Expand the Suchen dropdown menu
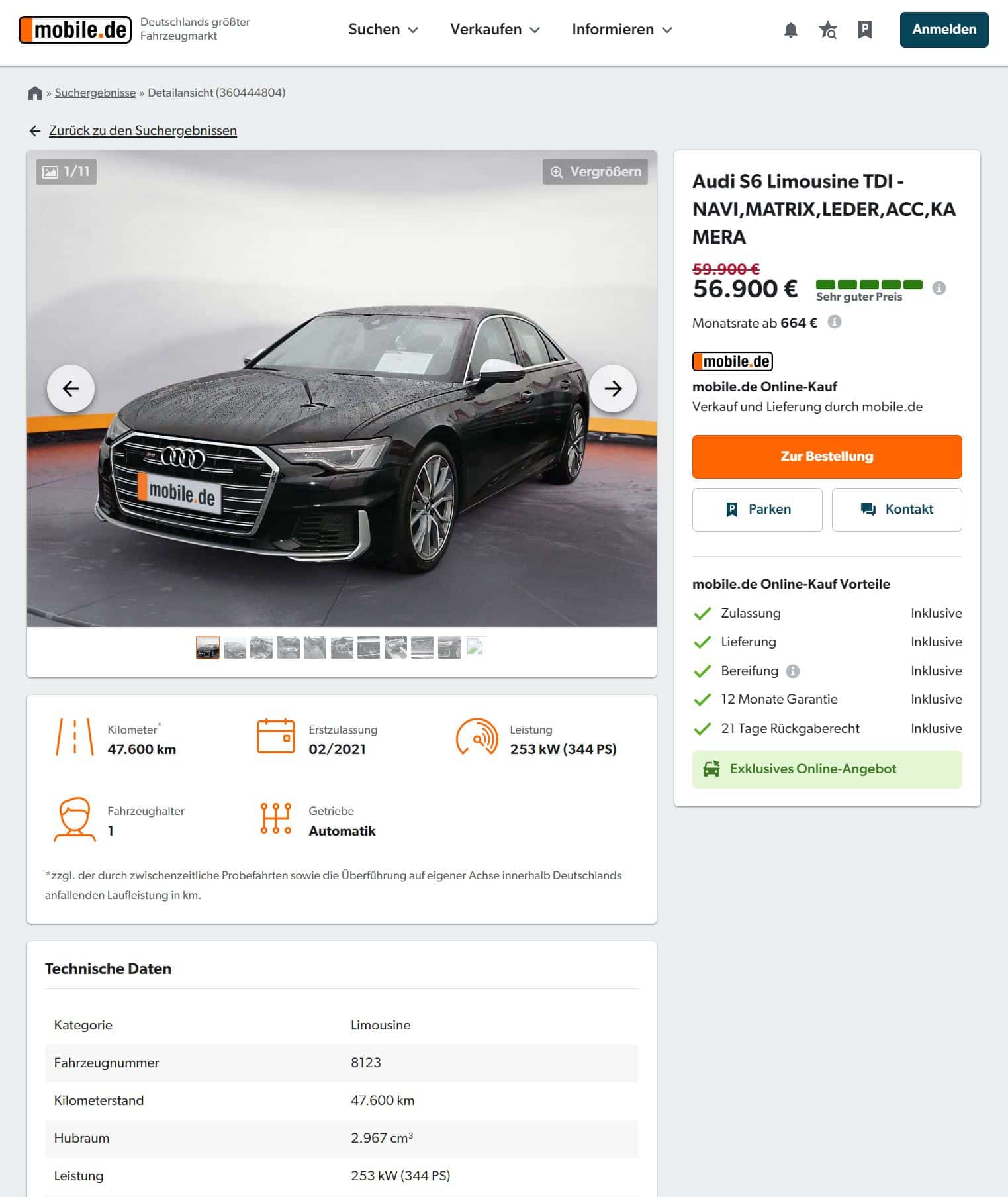 point(383,30)
